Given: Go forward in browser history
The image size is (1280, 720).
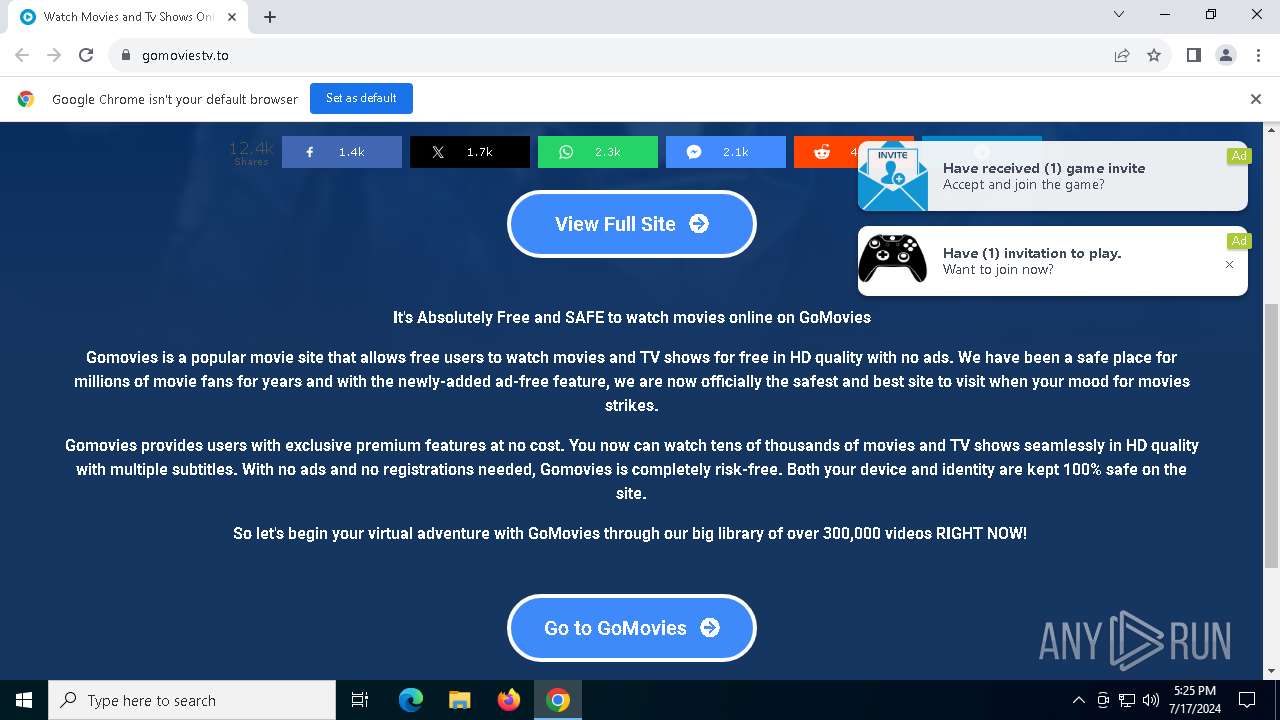Looking at the screenshot, I should pyautogui.click(x=54, y=55).
